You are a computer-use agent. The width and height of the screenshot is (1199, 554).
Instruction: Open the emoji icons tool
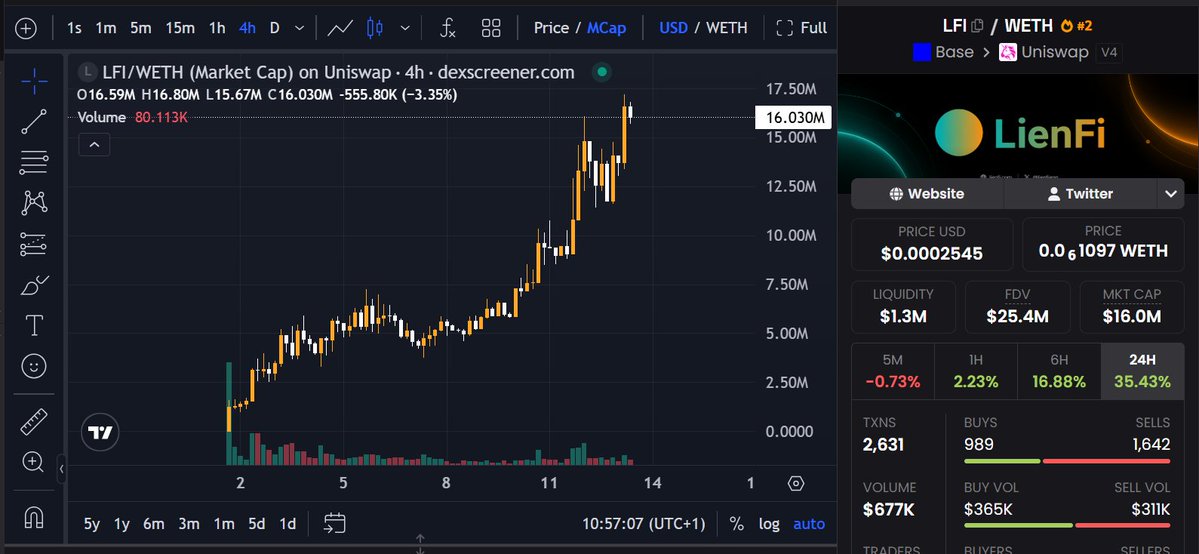pos(34,367)
